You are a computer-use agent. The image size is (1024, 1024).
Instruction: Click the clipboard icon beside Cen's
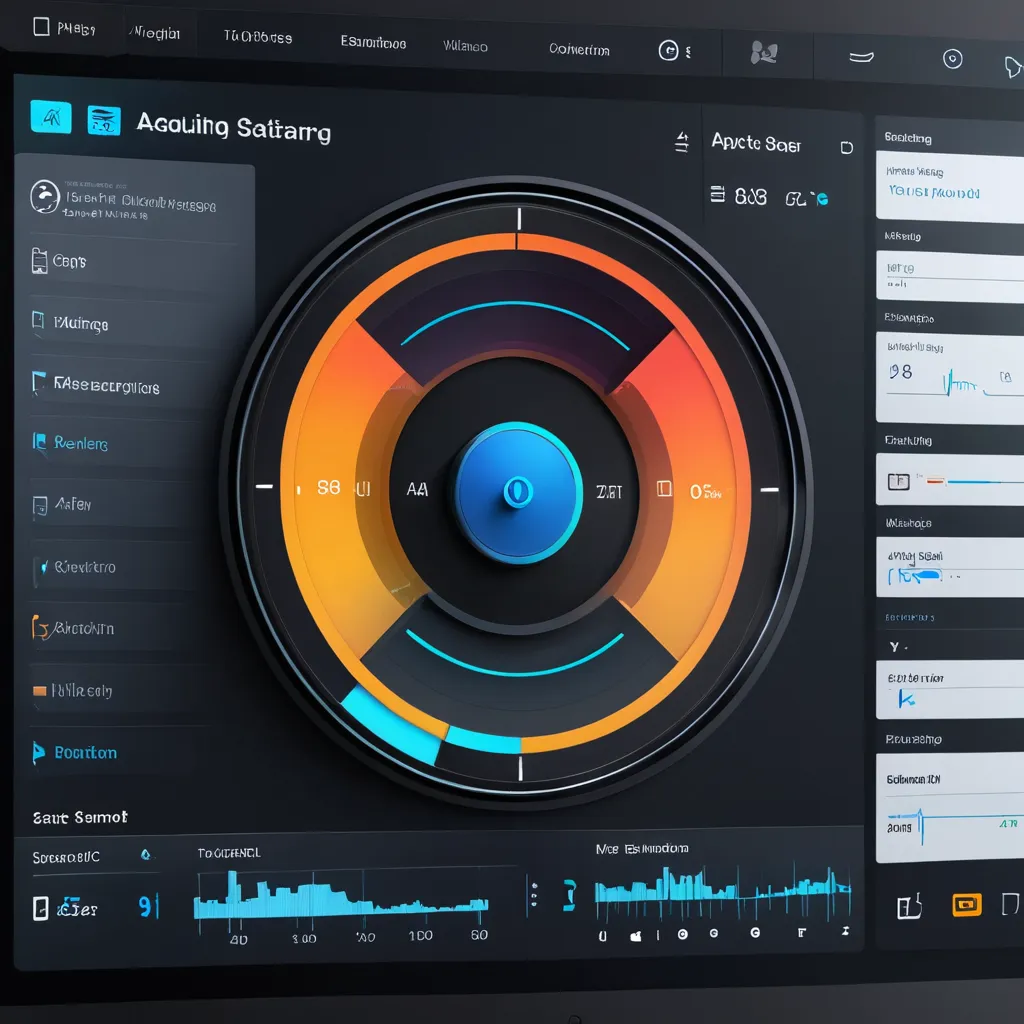tap(39, 261)
